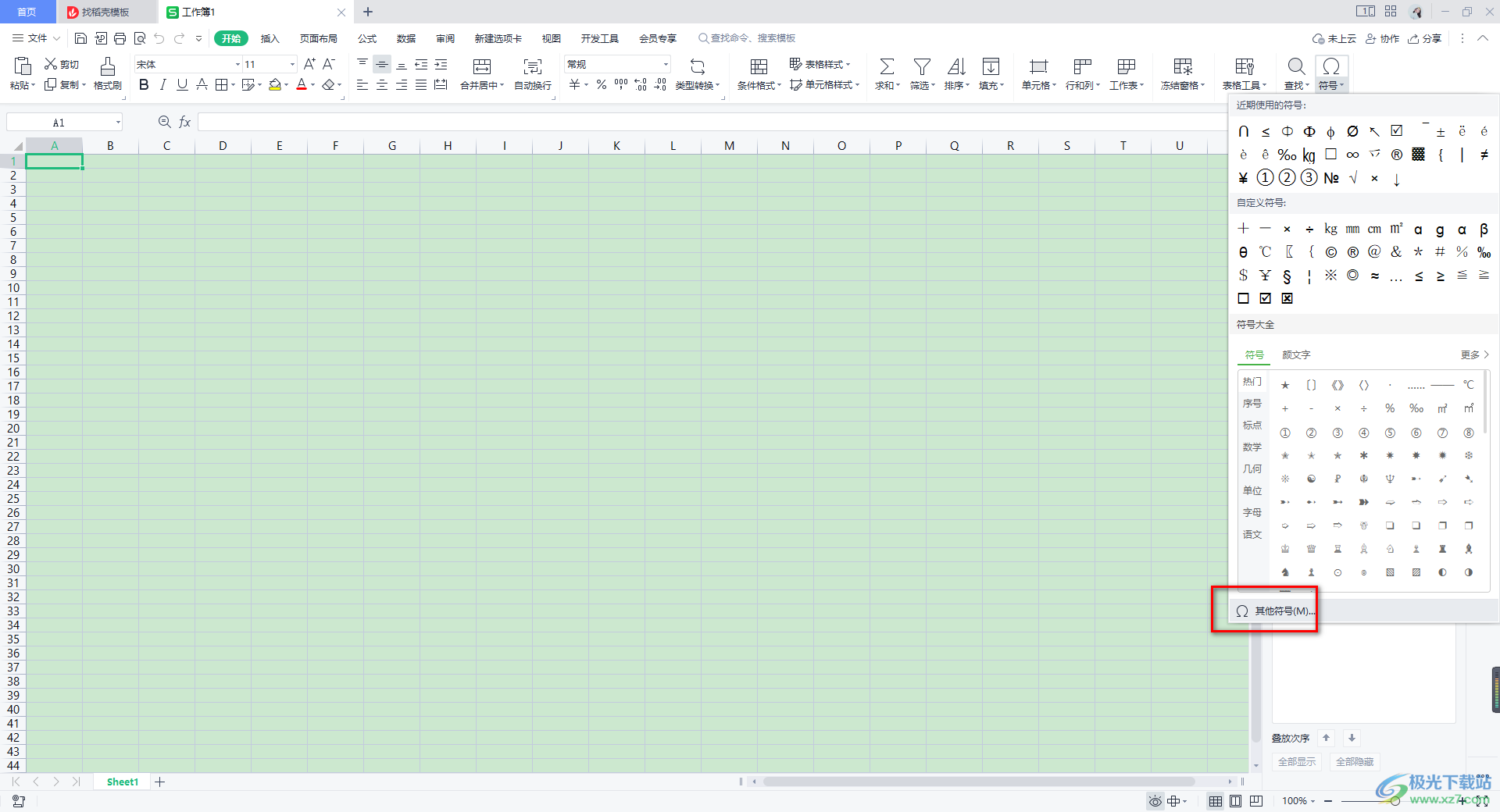The image size is (1500, 812).
Task: Click the zoom slider handle in status bar
Action: [x=1395, y=801]
